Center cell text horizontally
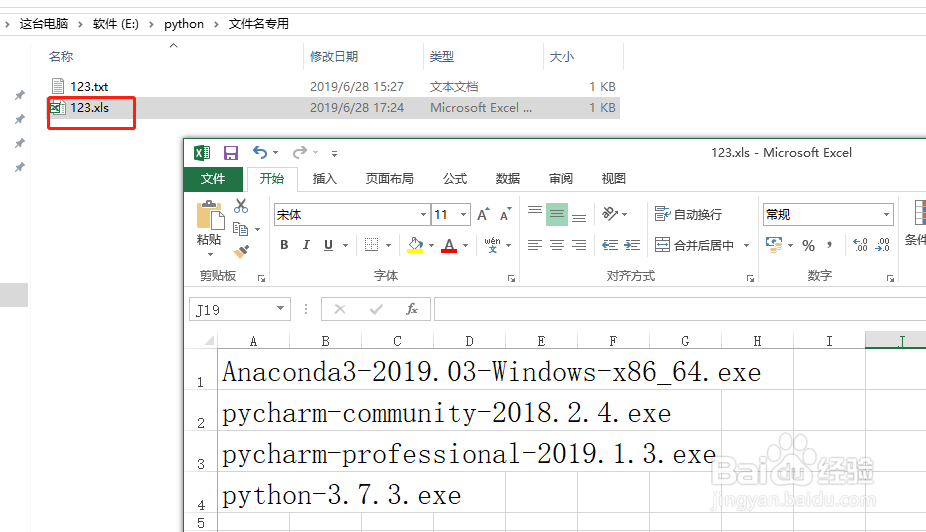Viewport: 926px width, 532px height. tap(557, 245)
